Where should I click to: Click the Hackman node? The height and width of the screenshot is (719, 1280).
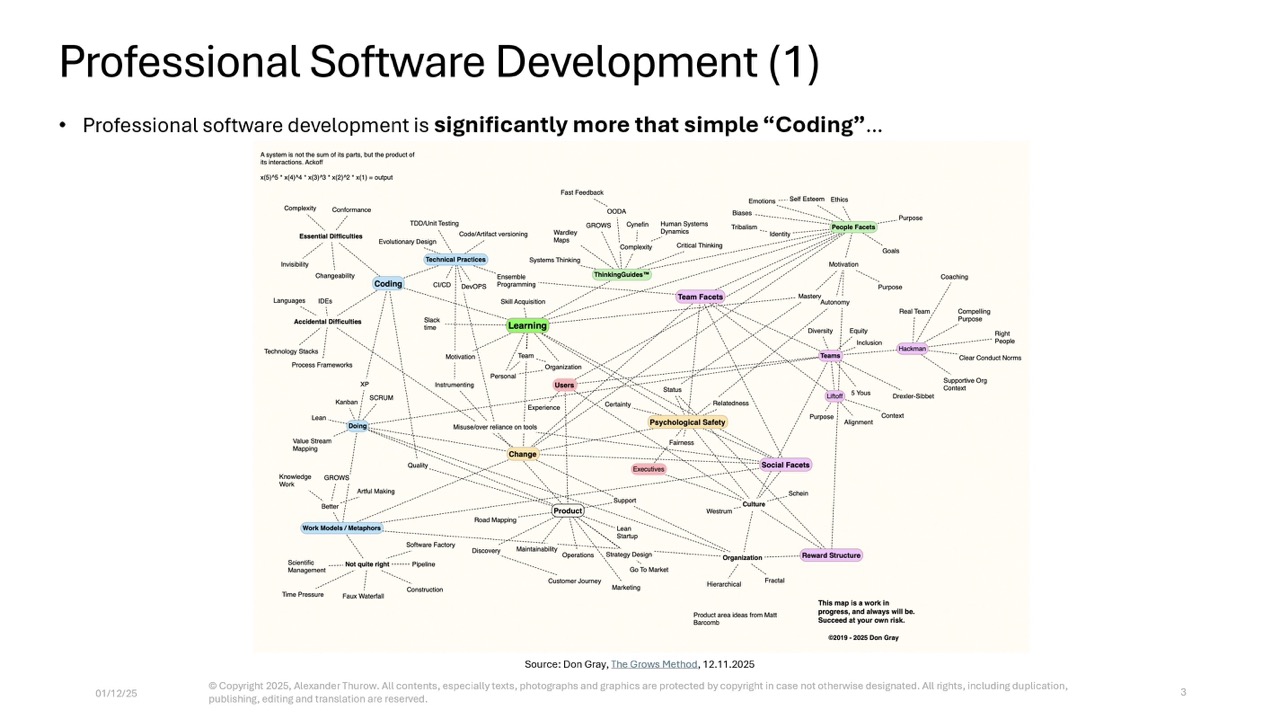pos(912,349)
